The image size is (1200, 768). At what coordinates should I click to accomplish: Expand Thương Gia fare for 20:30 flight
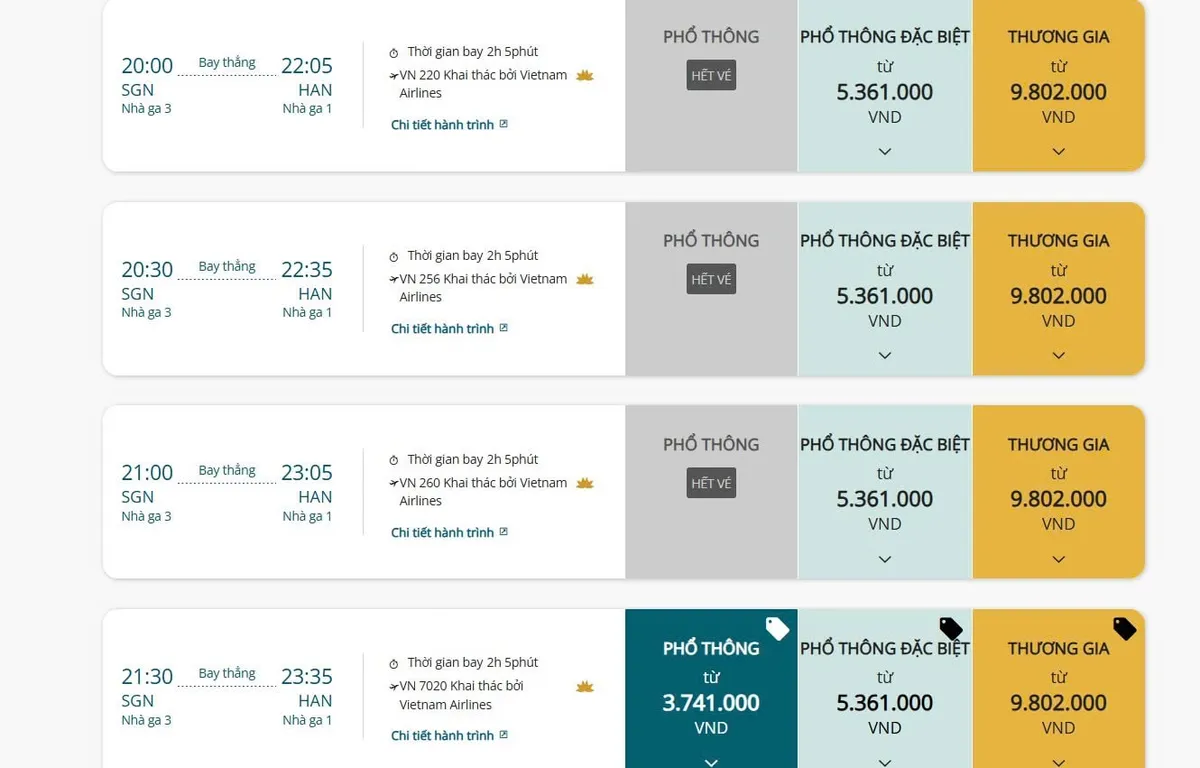click(1059, 356)
